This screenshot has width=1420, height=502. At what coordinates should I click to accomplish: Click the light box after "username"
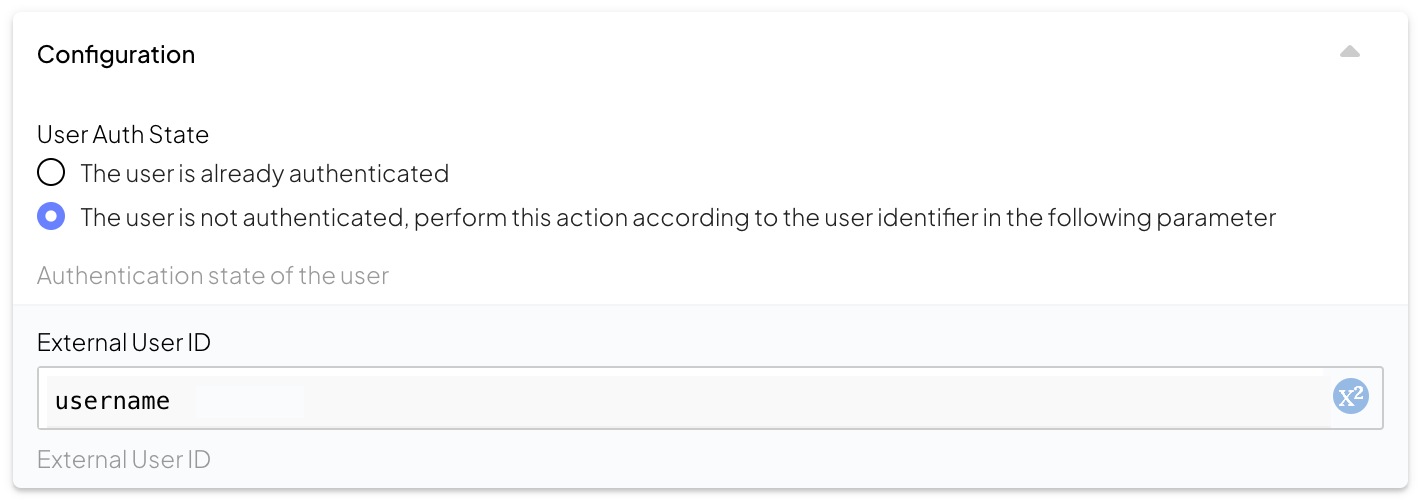point(250,401)
